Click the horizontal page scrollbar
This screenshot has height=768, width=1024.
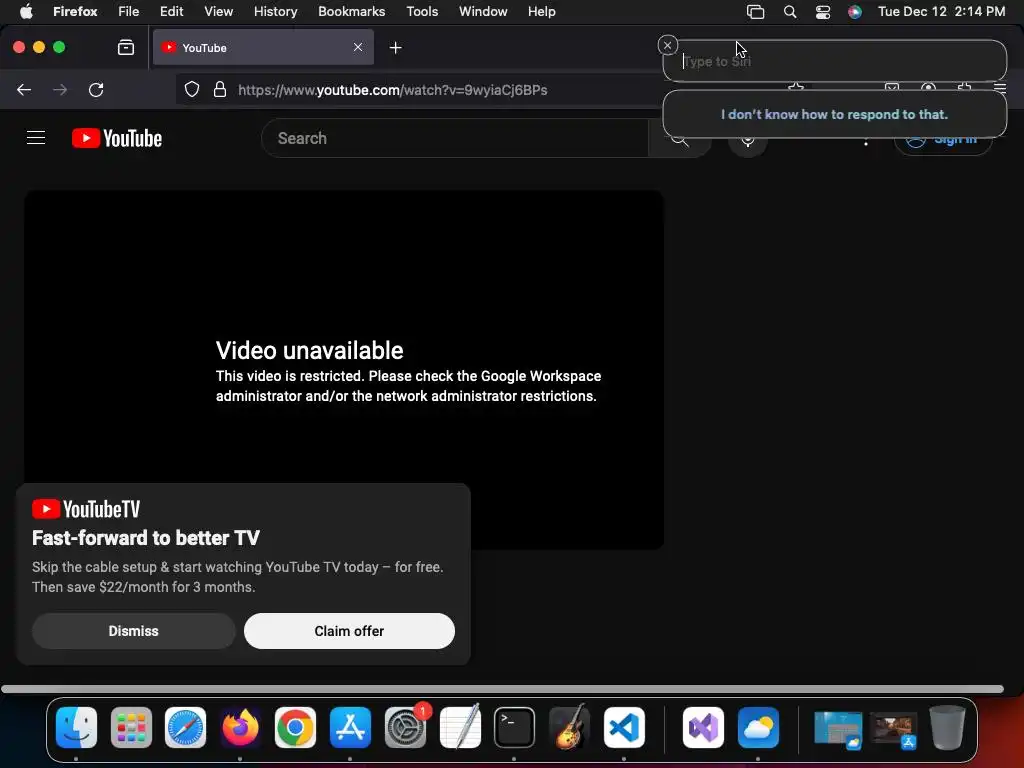[x=502, y=689]
